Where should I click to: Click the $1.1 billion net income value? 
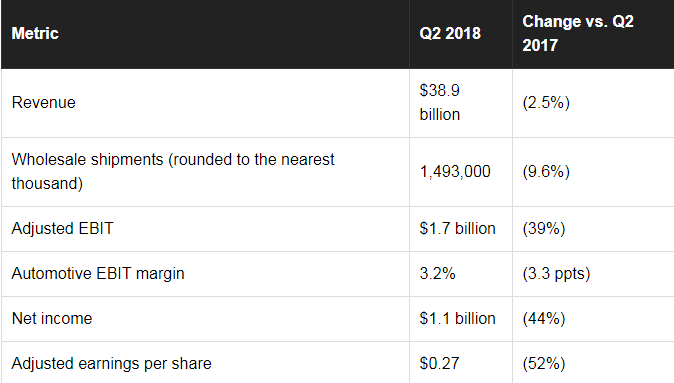coord(457,319)
